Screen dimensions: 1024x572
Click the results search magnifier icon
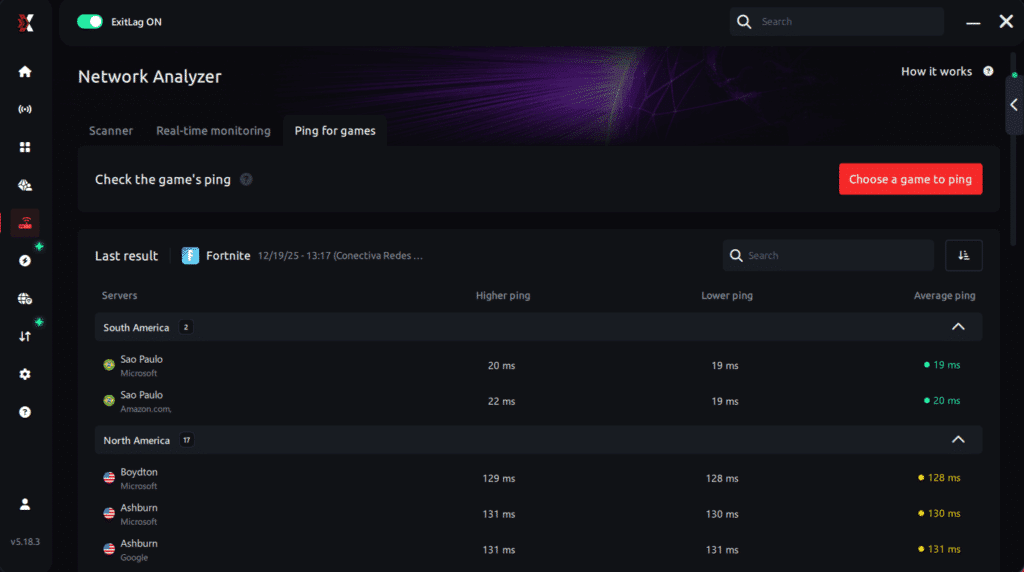(x=736, y=255)
